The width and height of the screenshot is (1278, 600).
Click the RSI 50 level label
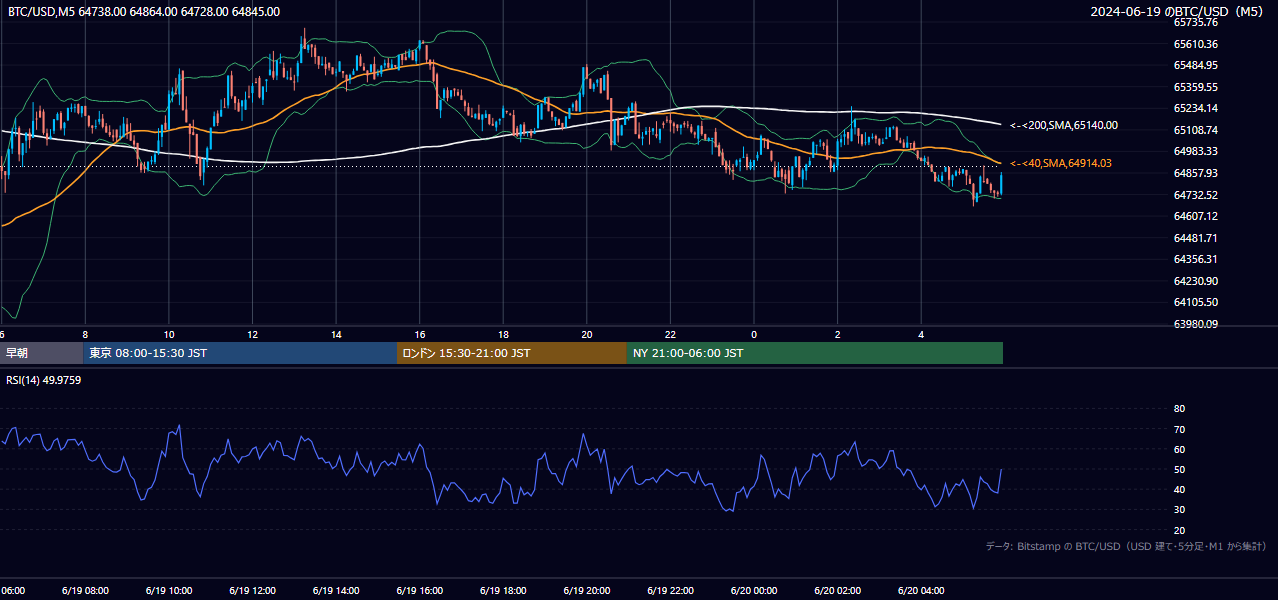click(1179, 469)
